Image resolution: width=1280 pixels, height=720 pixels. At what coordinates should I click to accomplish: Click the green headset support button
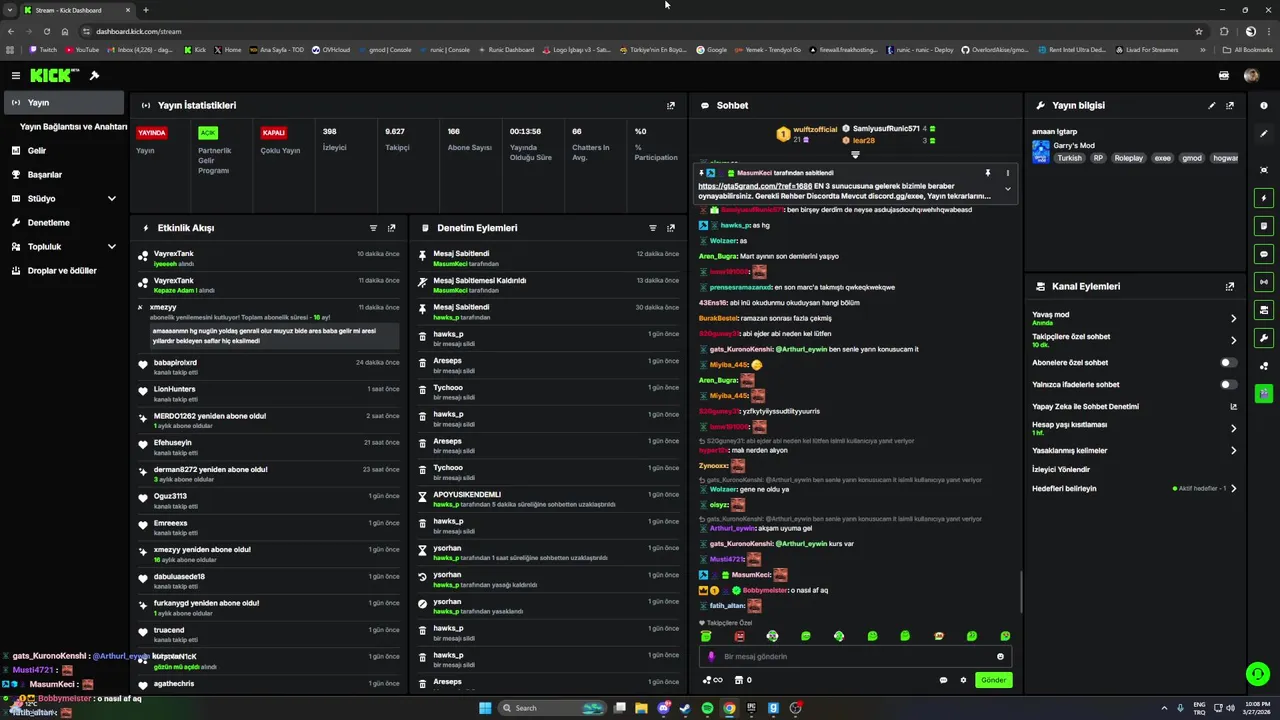[1257, 673]
